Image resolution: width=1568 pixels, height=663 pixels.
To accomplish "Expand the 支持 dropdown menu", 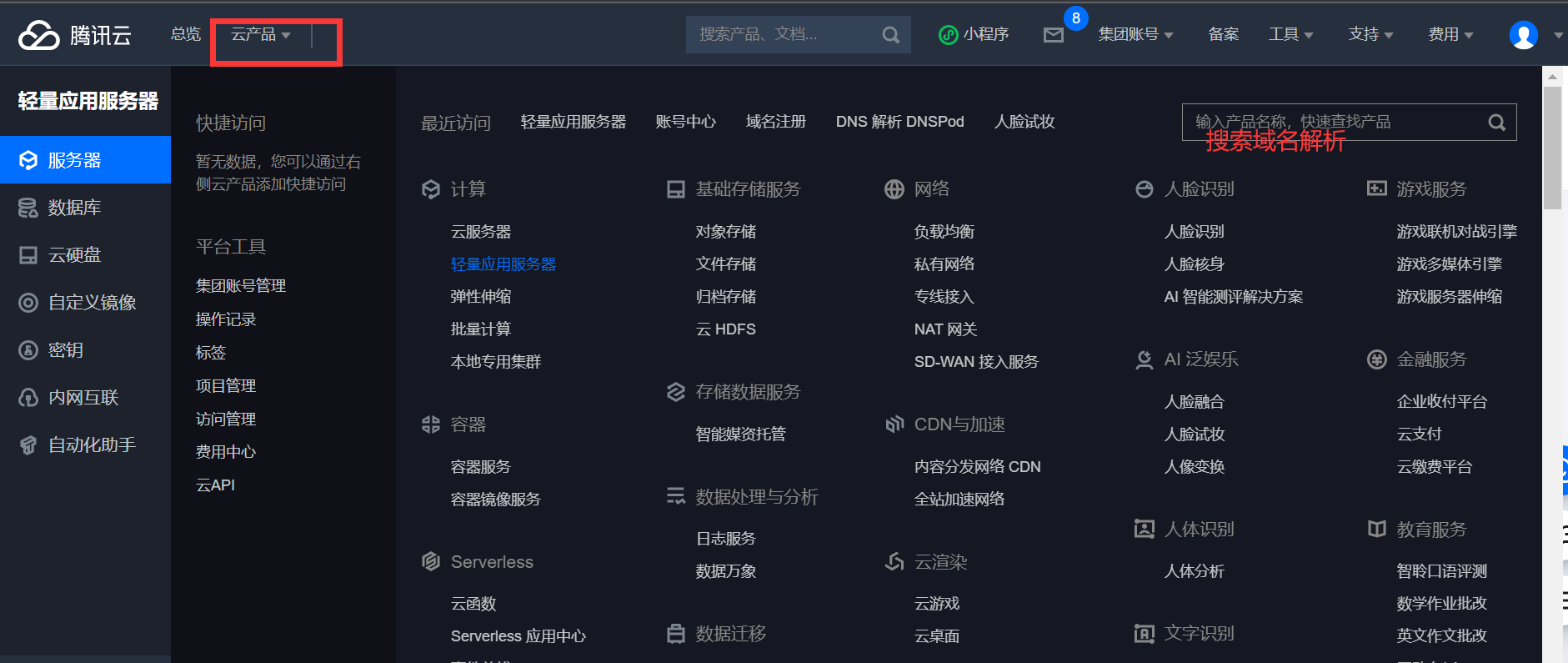I will (1371, 34).
